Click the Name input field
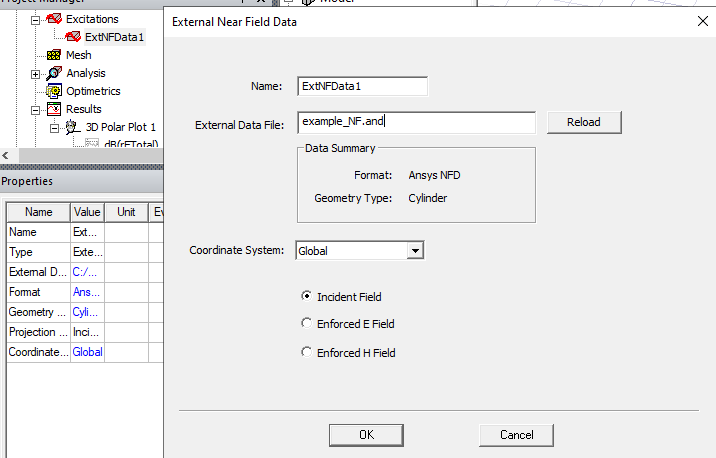Screen dimensions: 716x458 363,86
